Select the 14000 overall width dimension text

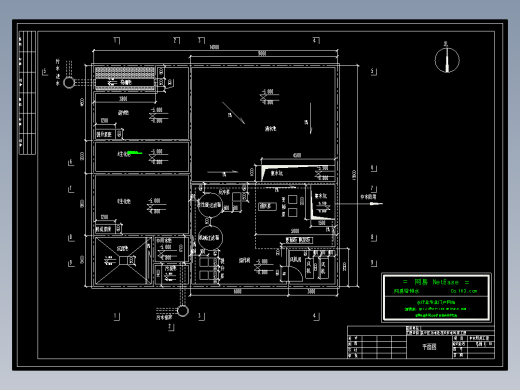pyautogui.click(x=214, y=47)
